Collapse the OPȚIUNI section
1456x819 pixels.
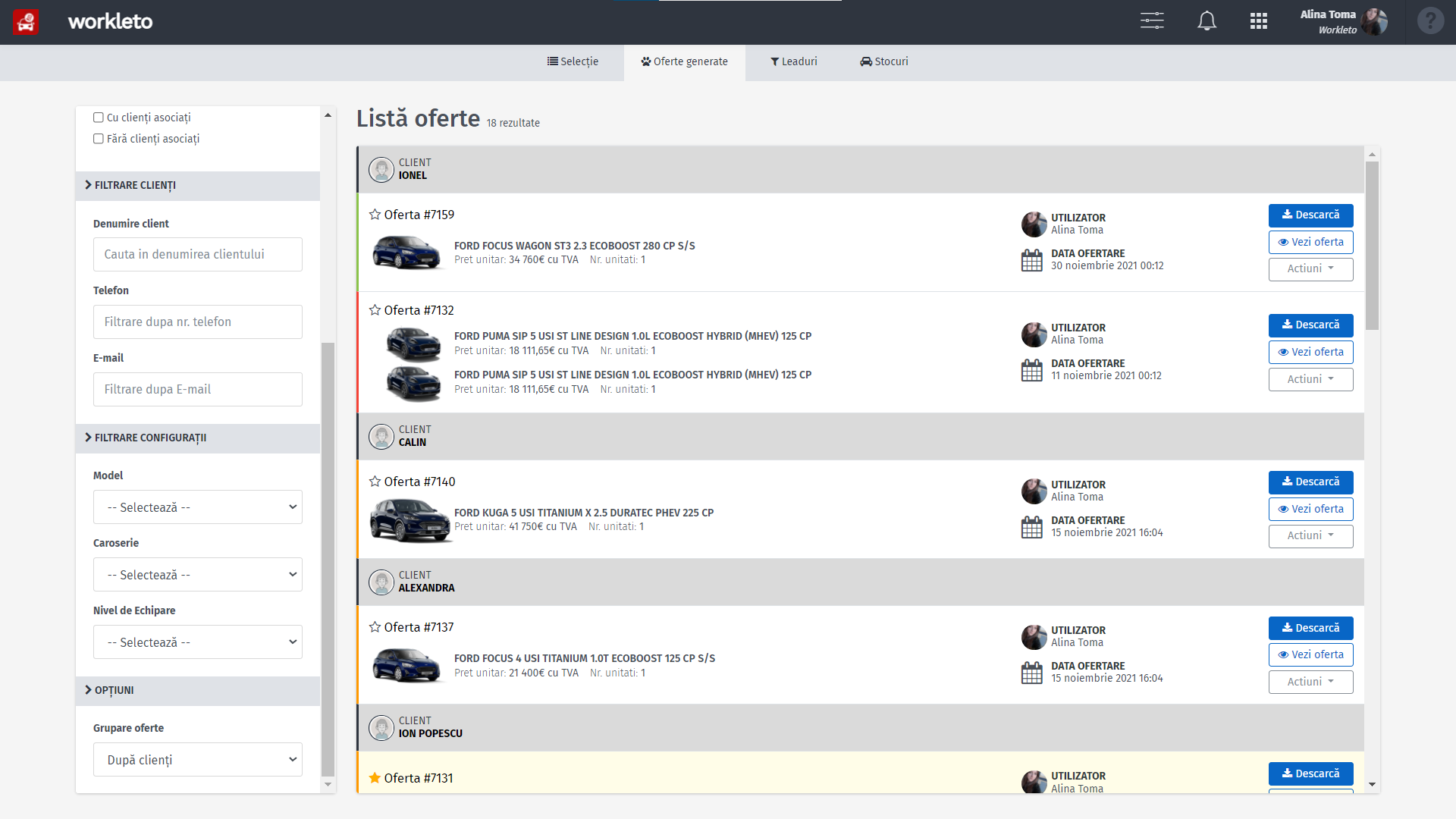(x=198, y=691)
